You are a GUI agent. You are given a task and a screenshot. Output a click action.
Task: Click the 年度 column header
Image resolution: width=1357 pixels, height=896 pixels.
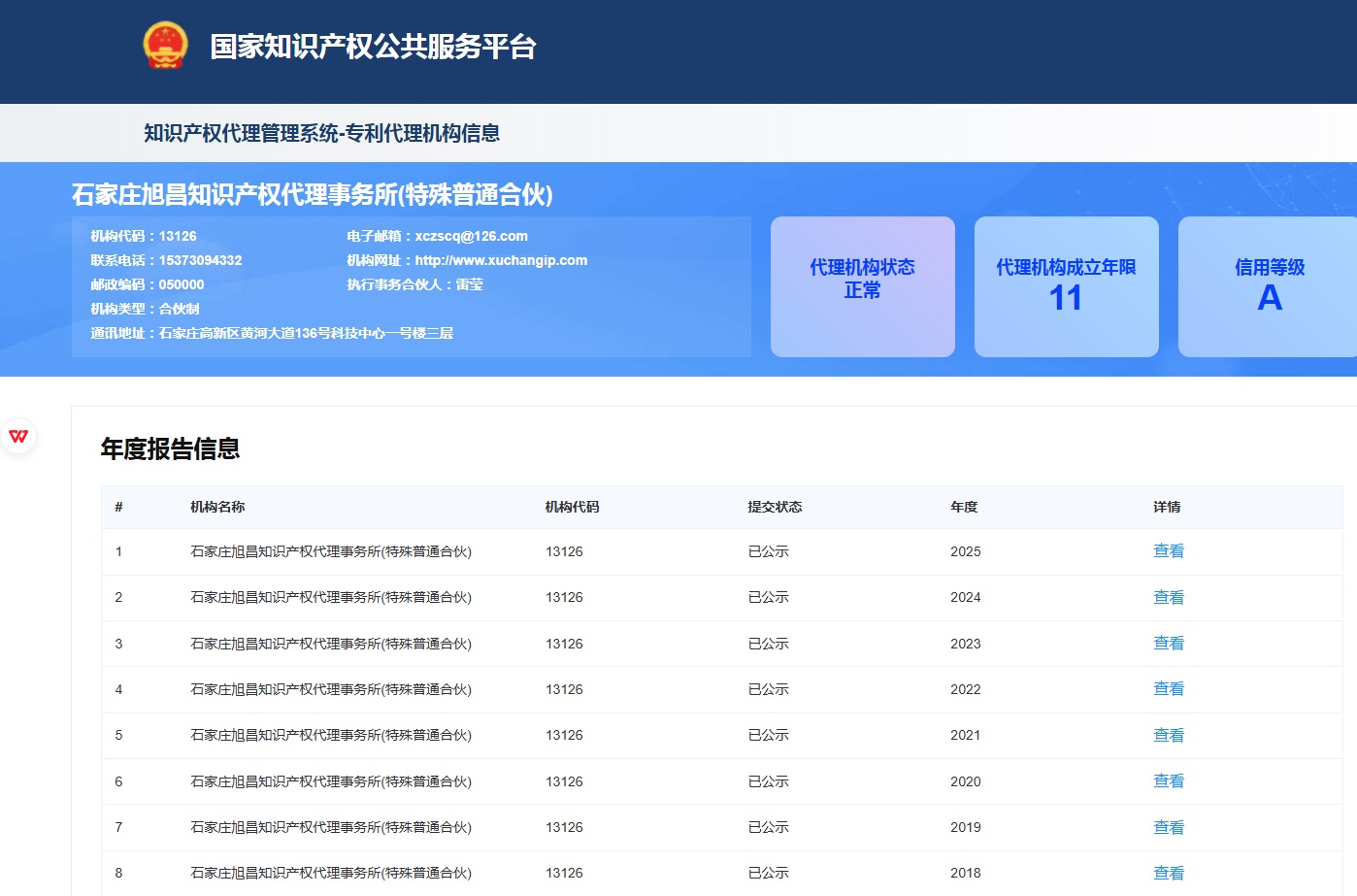click(964, 507)
